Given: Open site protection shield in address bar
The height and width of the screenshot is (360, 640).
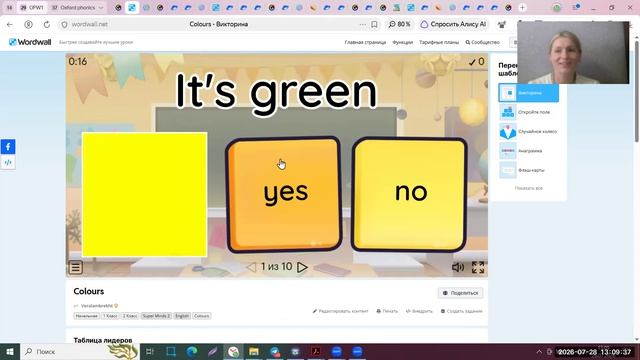Looking at the screenshot, I should click(x=64, y=24).
